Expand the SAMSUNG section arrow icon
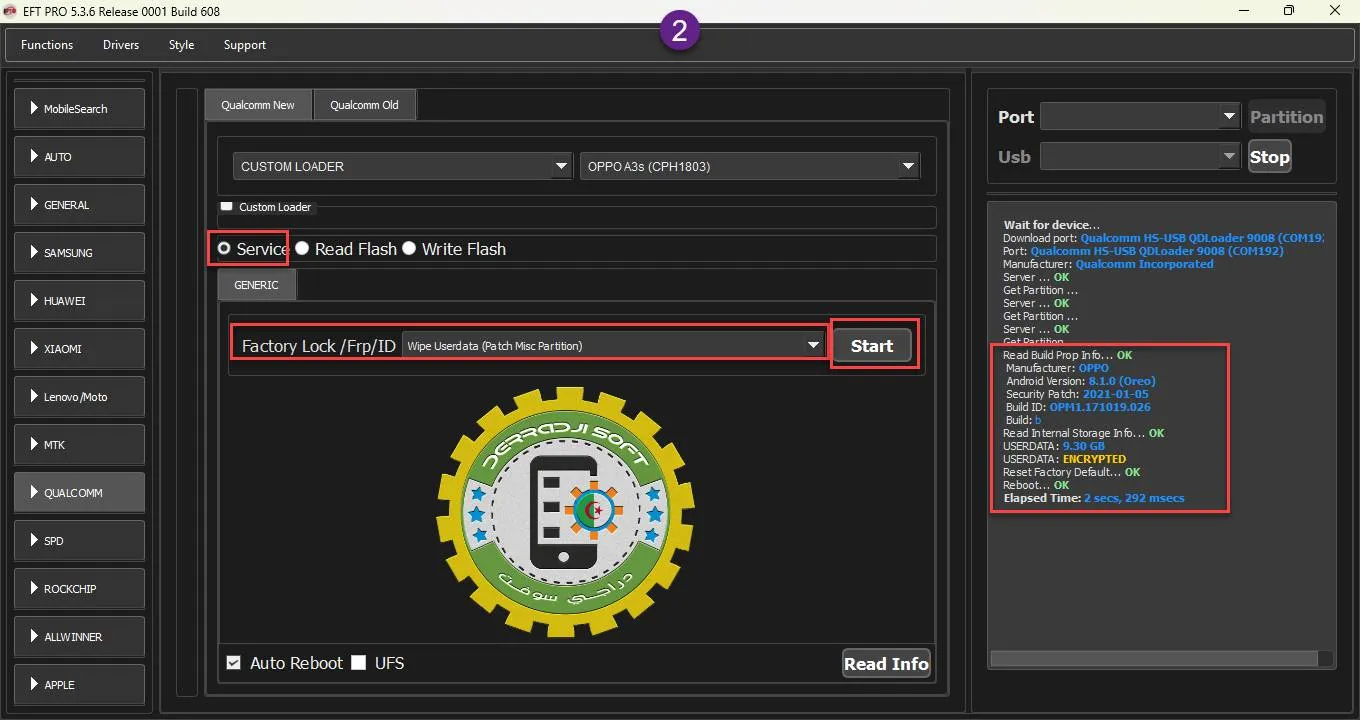 pos(35,252)
